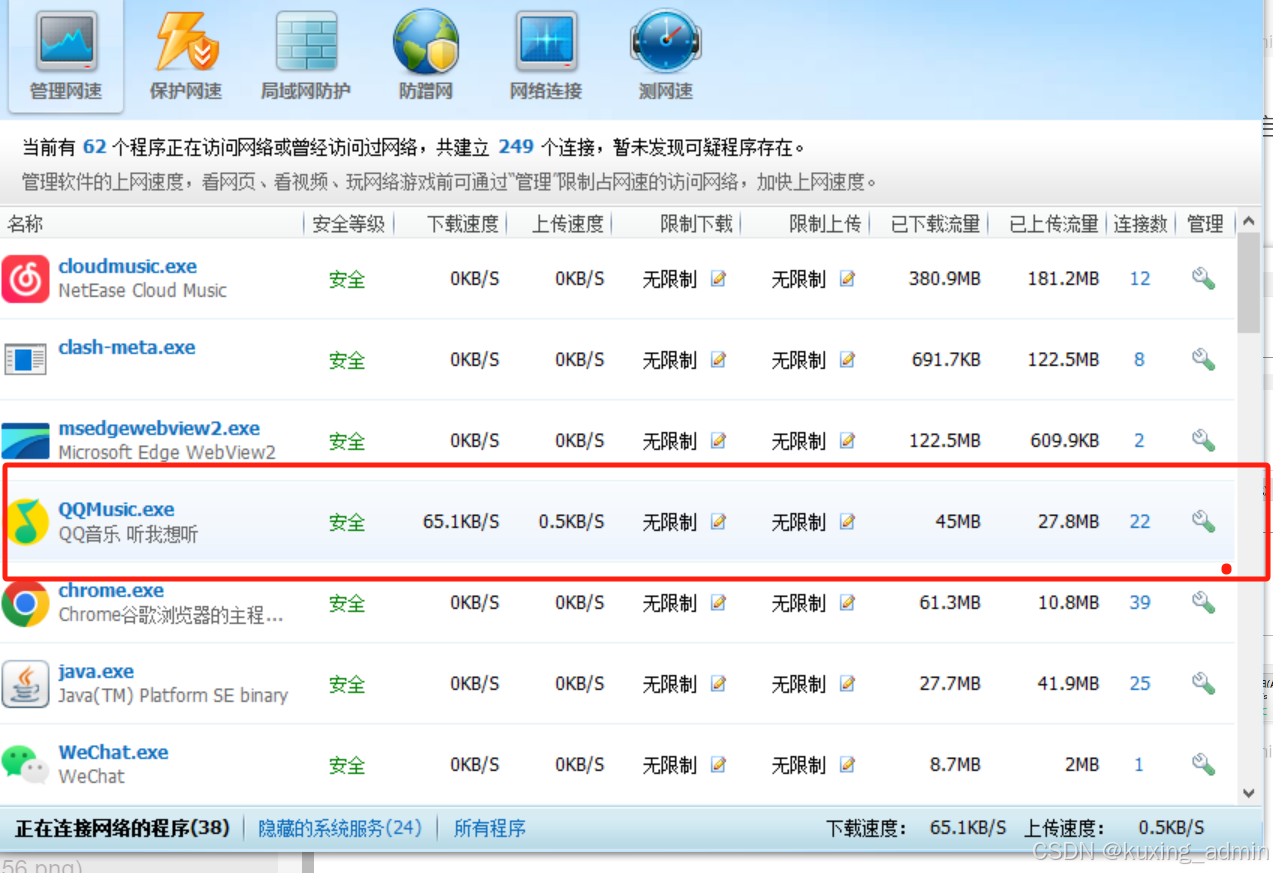Viewport: 1273px width, 873px height.
Task: Click the java.exe app icon
Action: pos(25,683)
